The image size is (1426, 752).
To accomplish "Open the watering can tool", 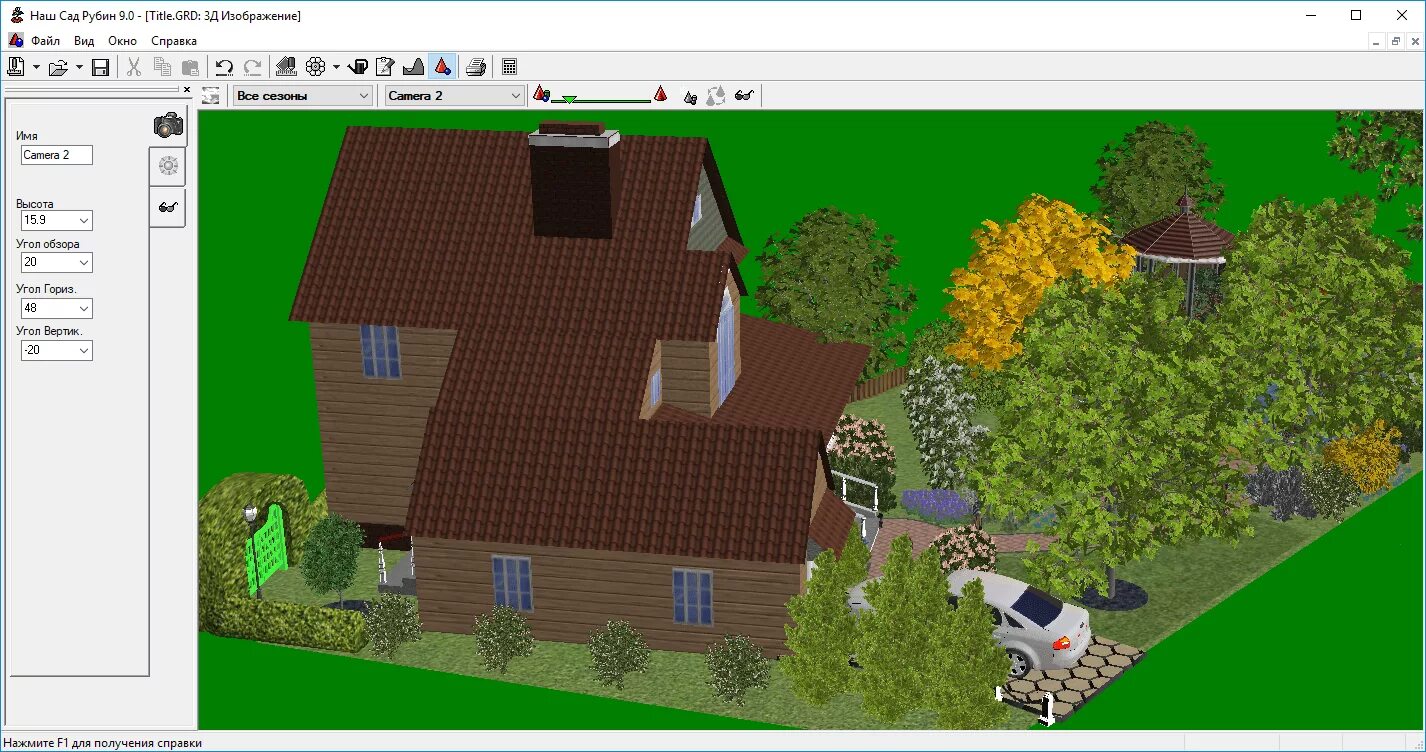I will point(358,67).
